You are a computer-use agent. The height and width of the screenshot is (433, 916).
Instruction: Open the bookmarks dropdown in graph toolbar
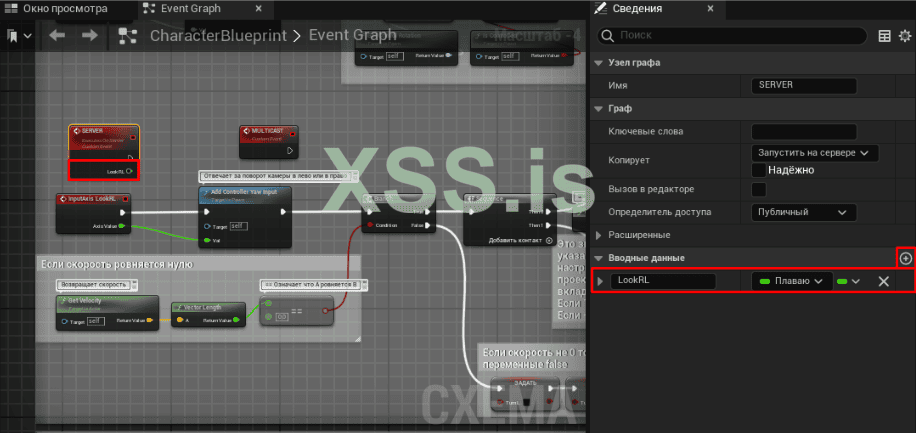[19, 36]
